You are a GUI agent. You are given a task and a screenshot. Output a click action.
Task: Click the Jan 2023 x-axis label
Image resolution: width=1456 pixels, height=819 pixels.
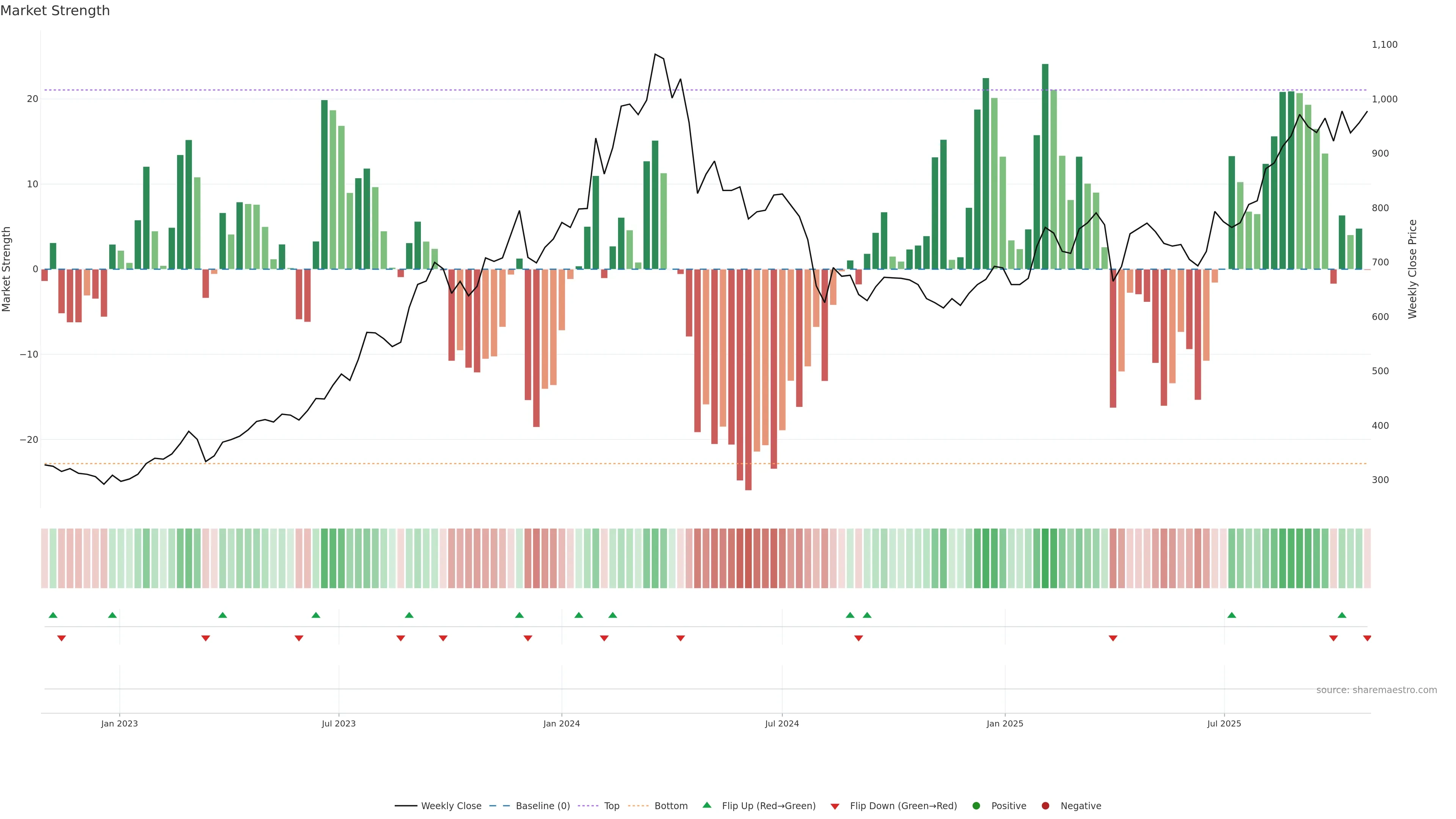point(119,723)
